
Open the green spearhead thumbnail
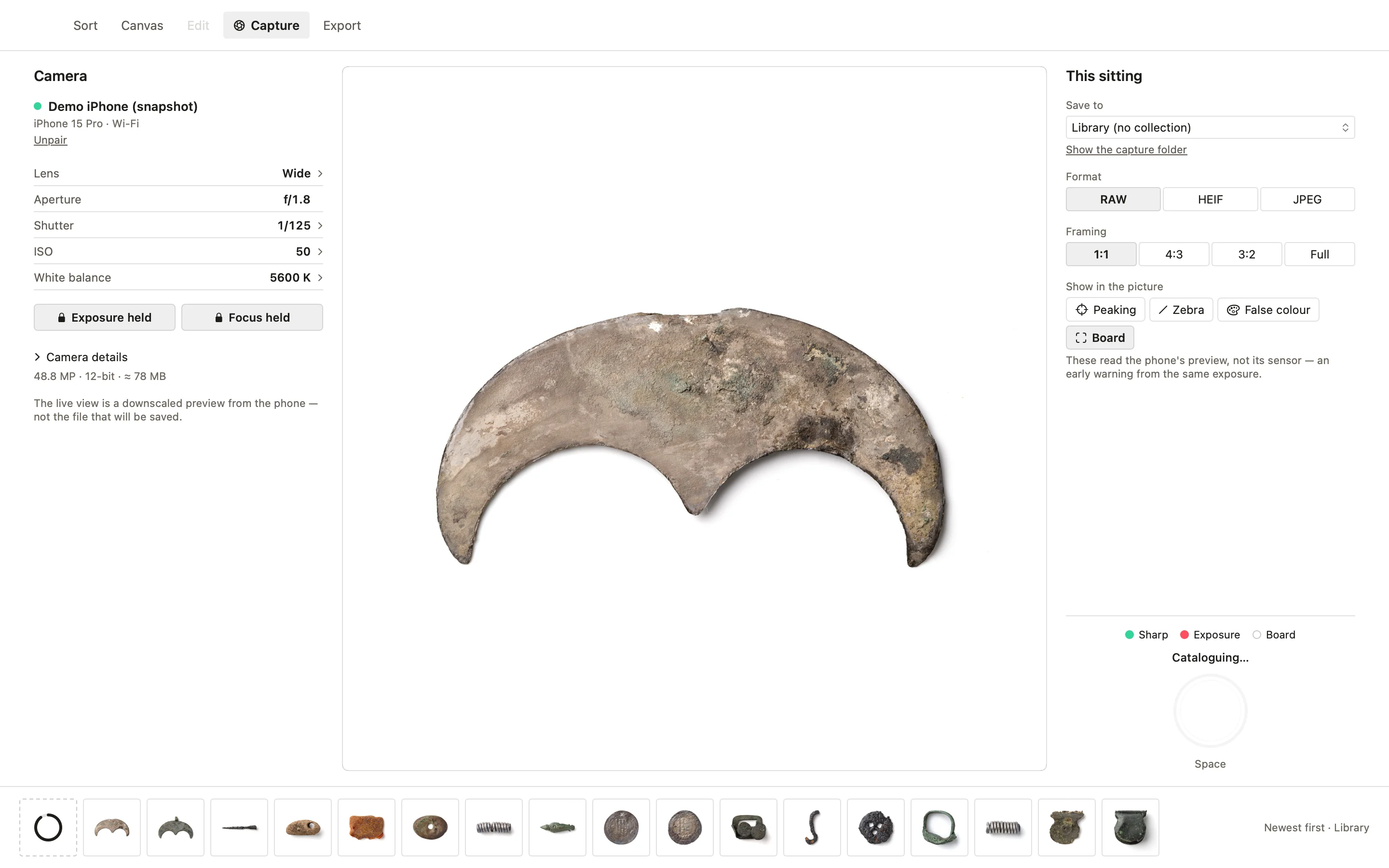(x=558, y=827)
